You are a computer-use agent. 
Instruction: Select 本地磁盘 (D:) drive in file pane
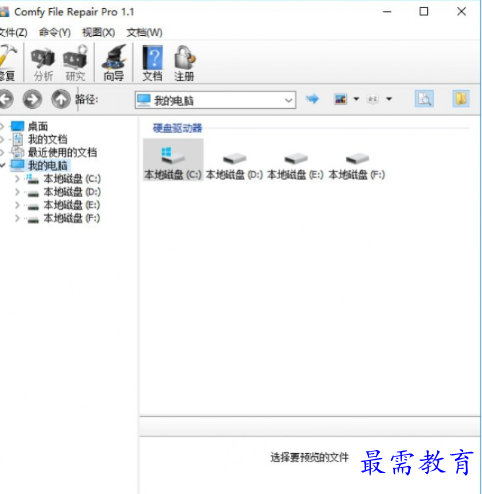(234, 166)
